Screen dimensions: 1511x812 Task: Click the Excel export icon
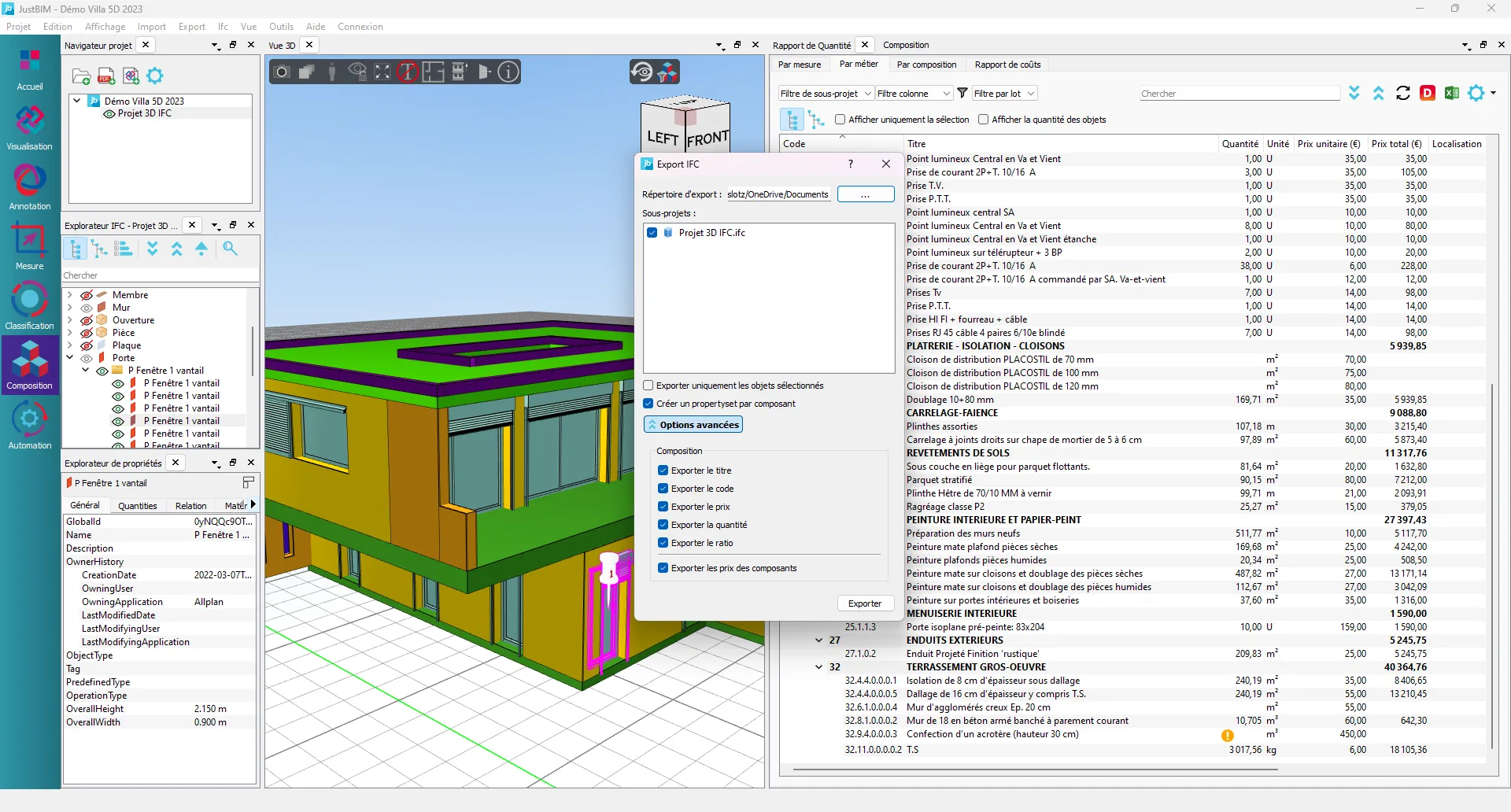tap(1452, 94)
